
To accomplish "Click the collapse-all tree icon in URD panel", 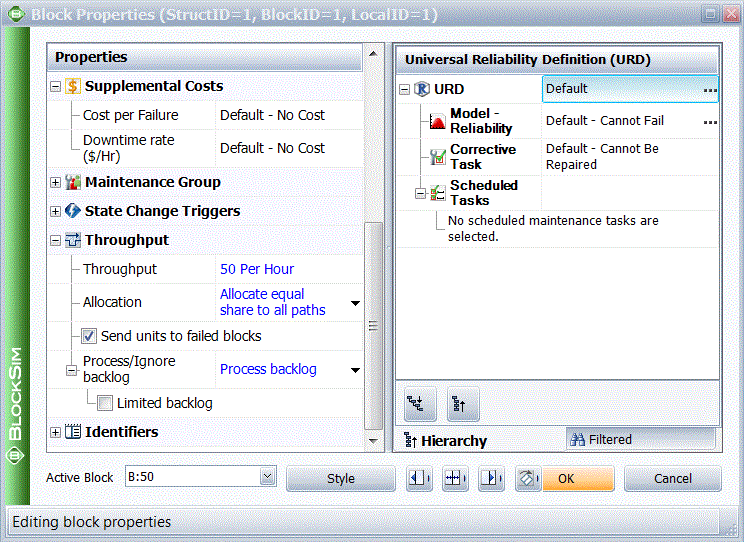I will tap(463, 404).
